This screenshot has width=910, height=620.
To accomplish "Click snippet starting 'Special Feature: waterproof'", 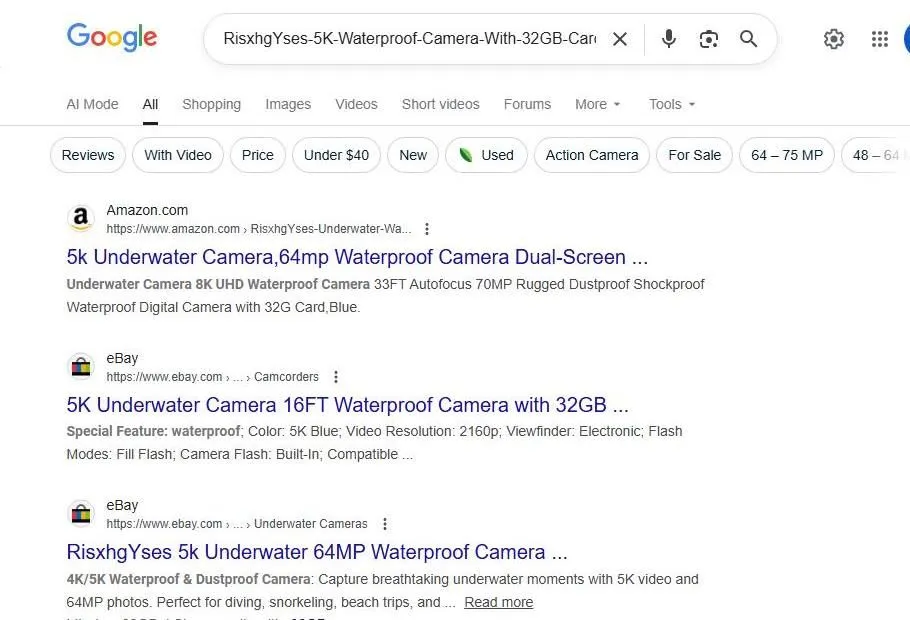I will [374, 442].
